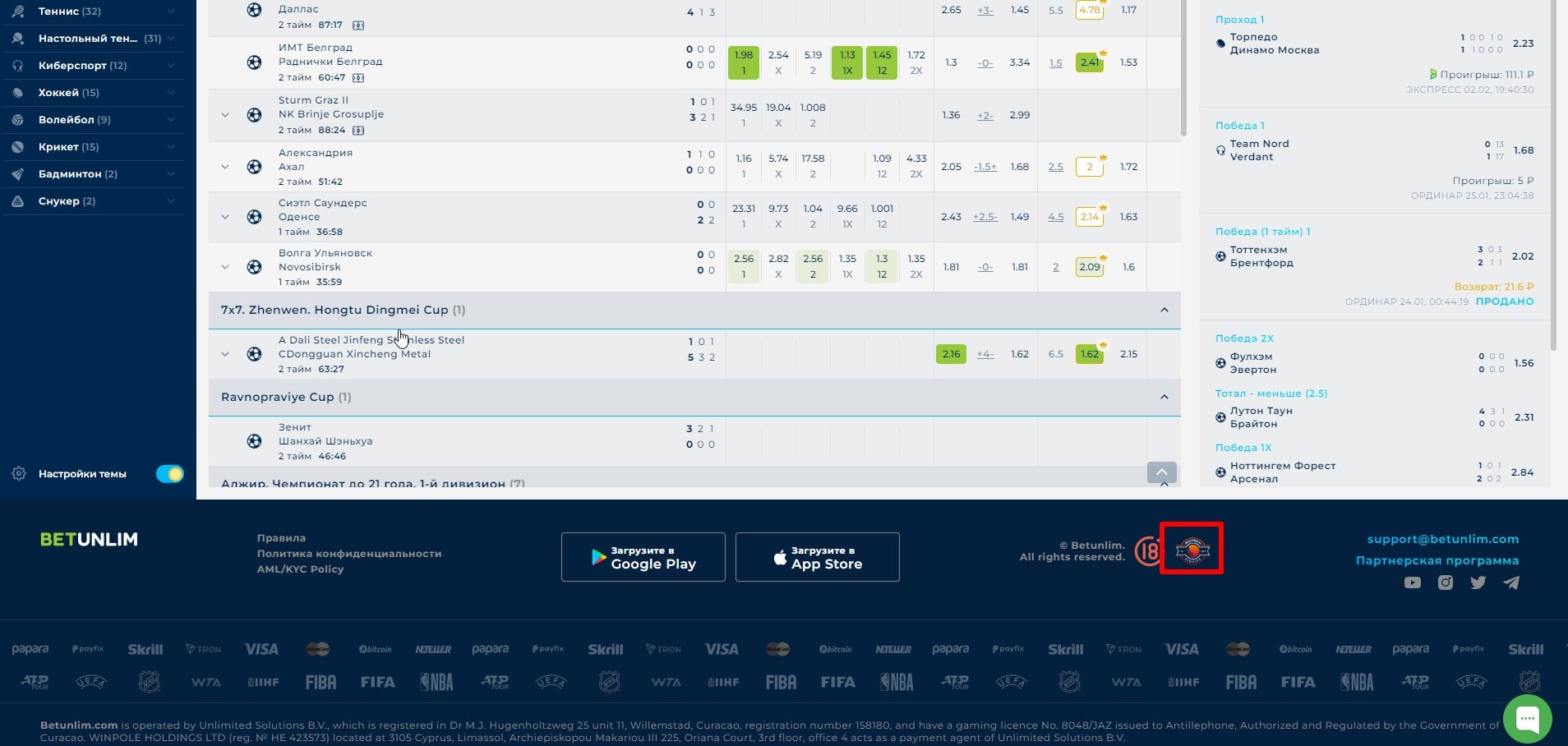
Task: Open Настройки темы menu item
Action: (x=82, y=474)
